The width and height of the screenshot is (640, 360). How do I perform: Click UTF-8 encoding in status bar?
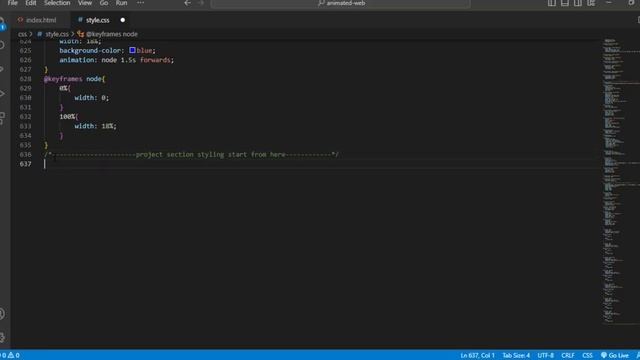[546, 356]
